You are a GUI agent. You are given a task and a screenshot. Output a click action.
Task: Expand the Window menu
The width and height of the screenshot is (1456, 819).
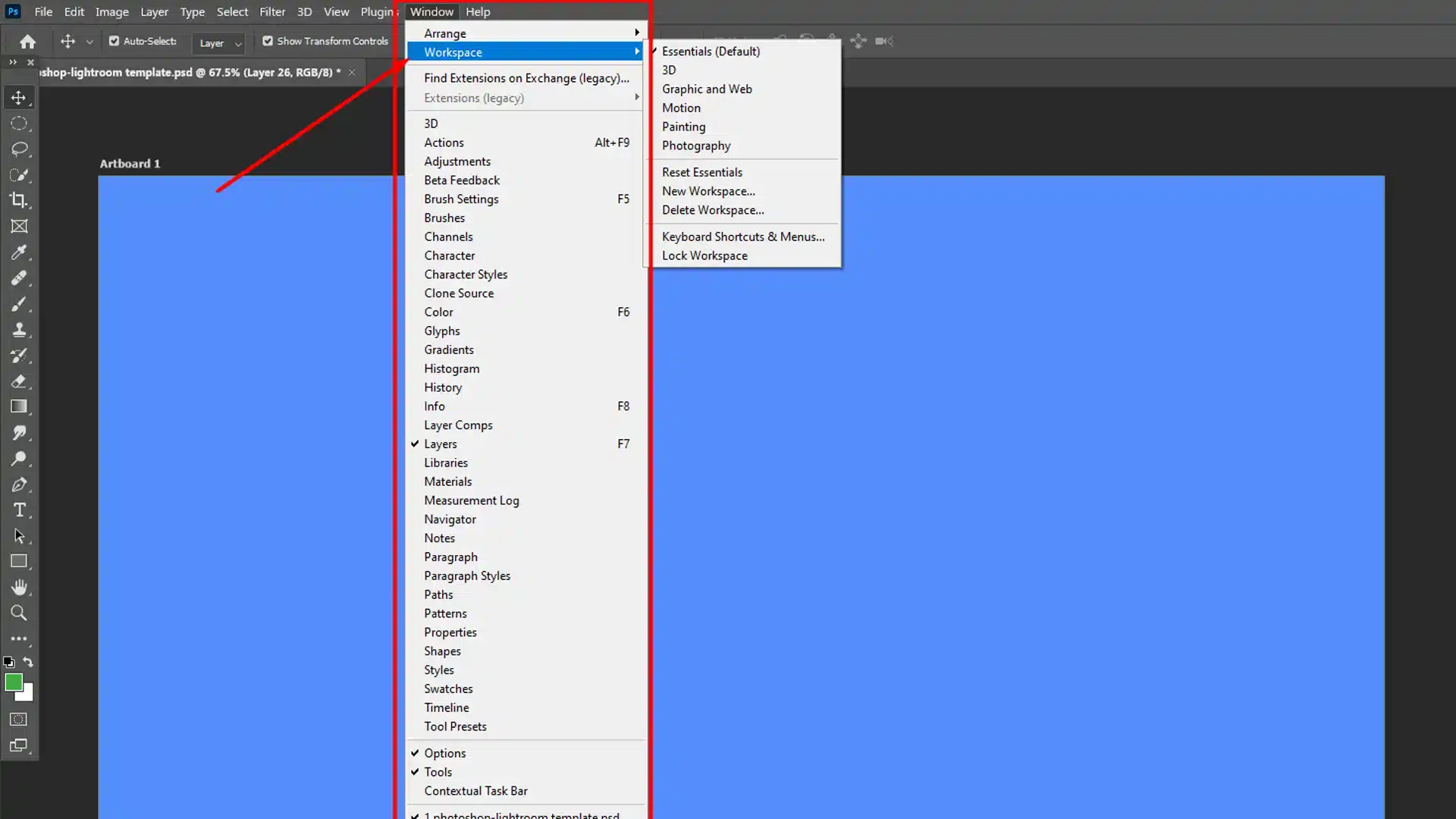coord(431,12)
